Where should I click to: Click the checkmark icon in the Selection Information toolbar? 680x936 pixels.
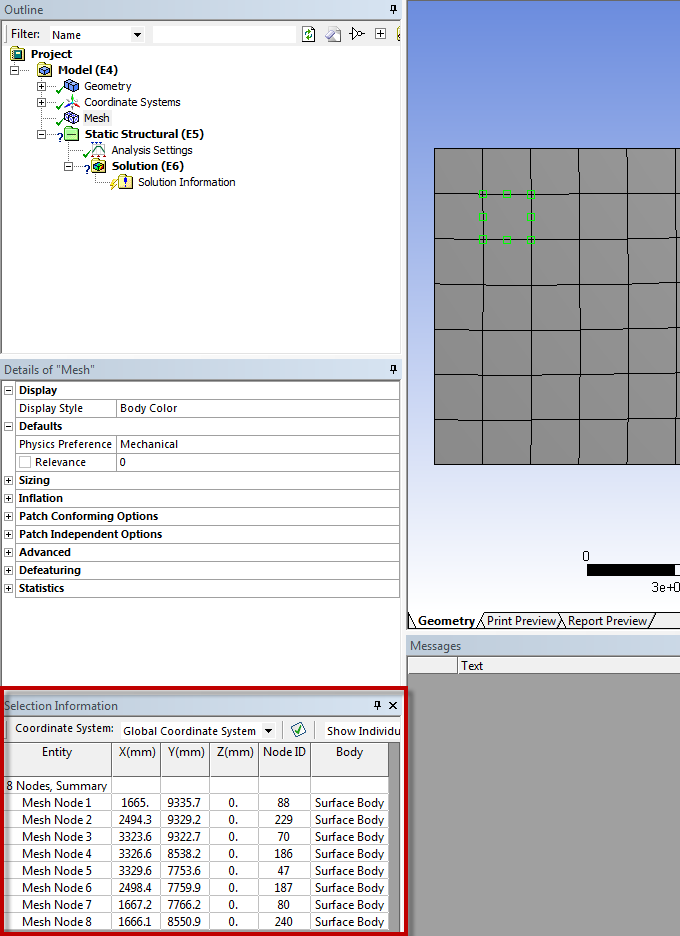[298, 729]
